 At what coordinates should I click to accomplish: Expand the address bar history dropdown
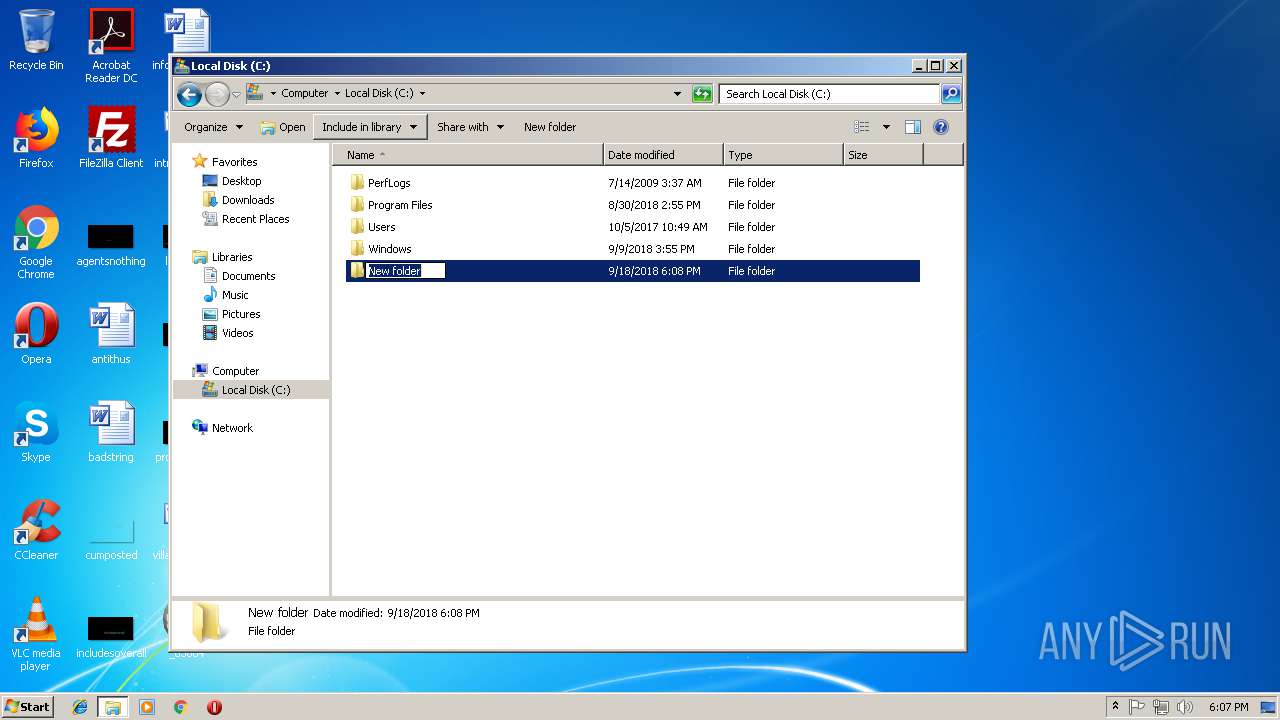coord(678,94)
